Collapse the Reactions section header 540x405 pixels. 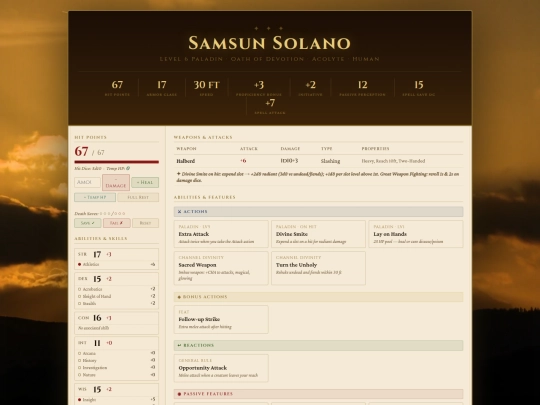click(318, 345)
